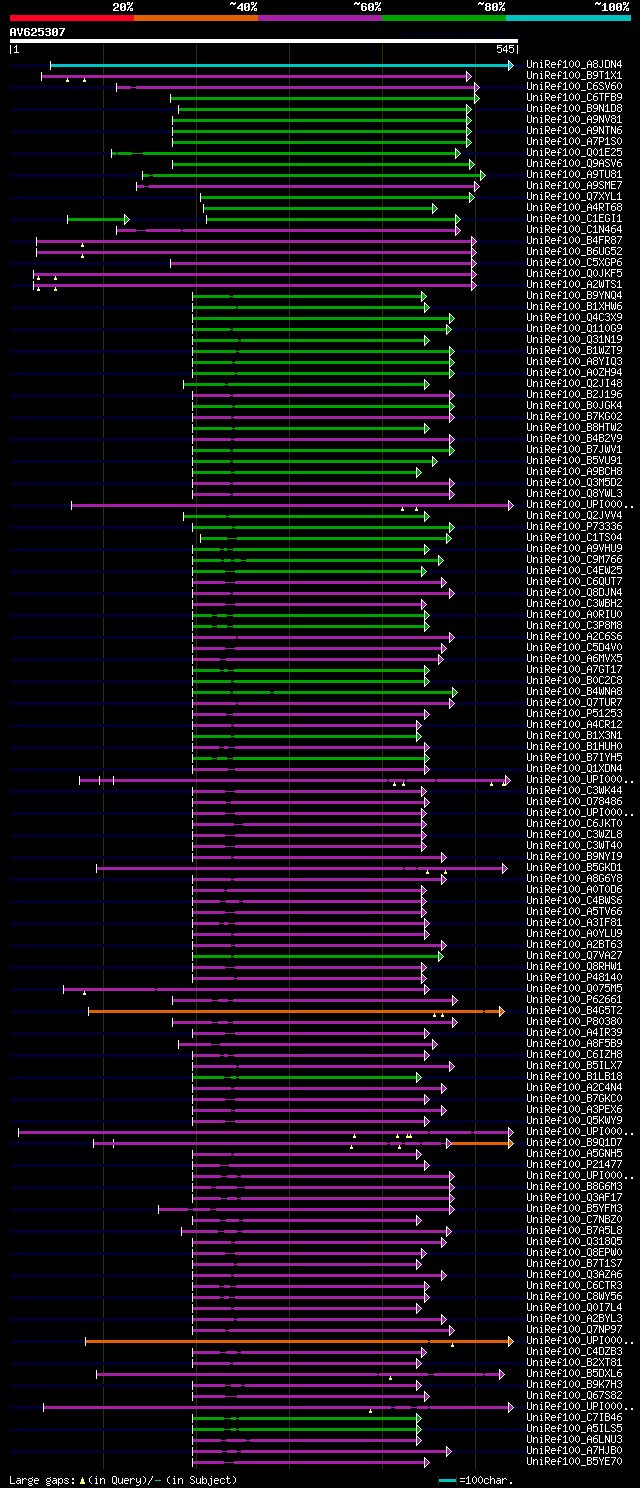Open hit UniRef100_B7KG02

[x=574, y=417]
